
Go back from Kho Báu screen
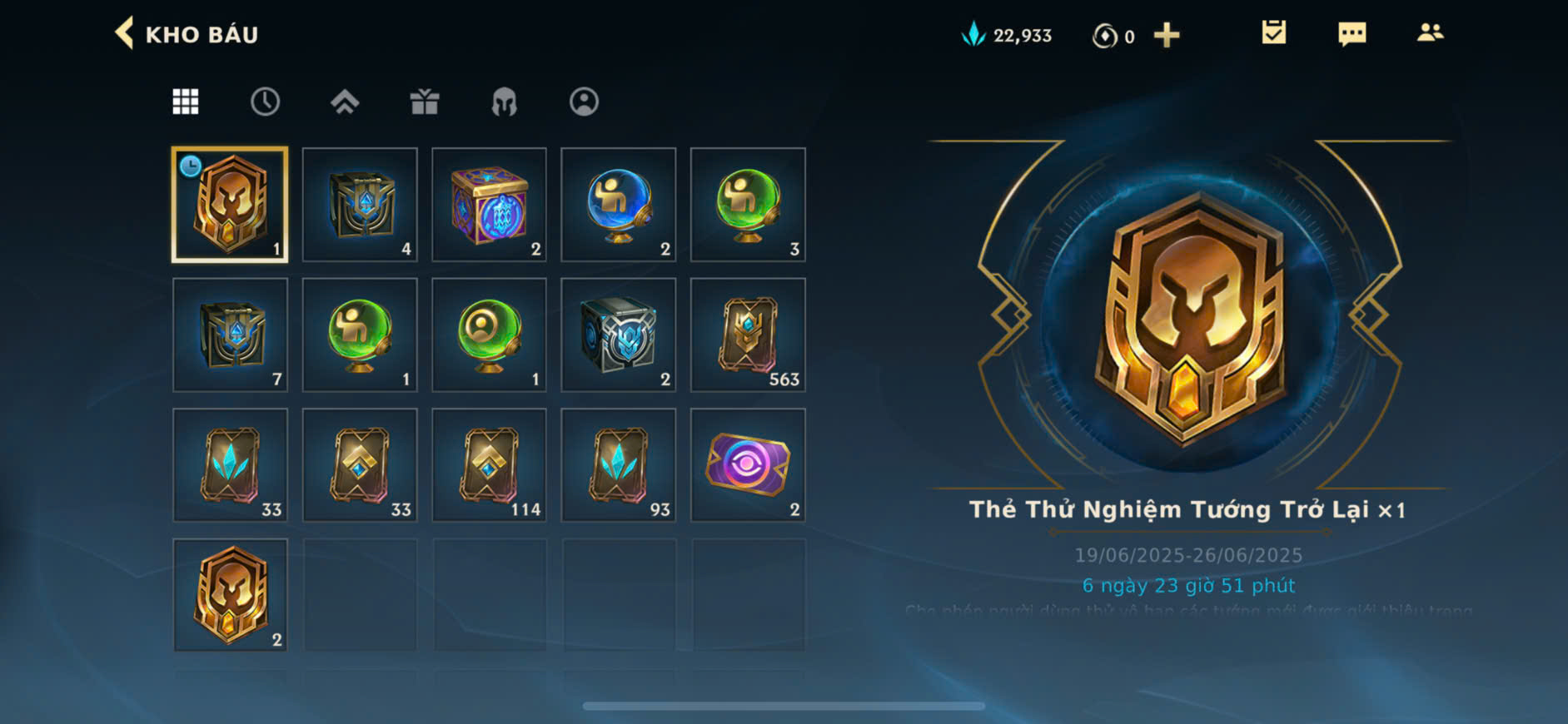pos(124,34)
